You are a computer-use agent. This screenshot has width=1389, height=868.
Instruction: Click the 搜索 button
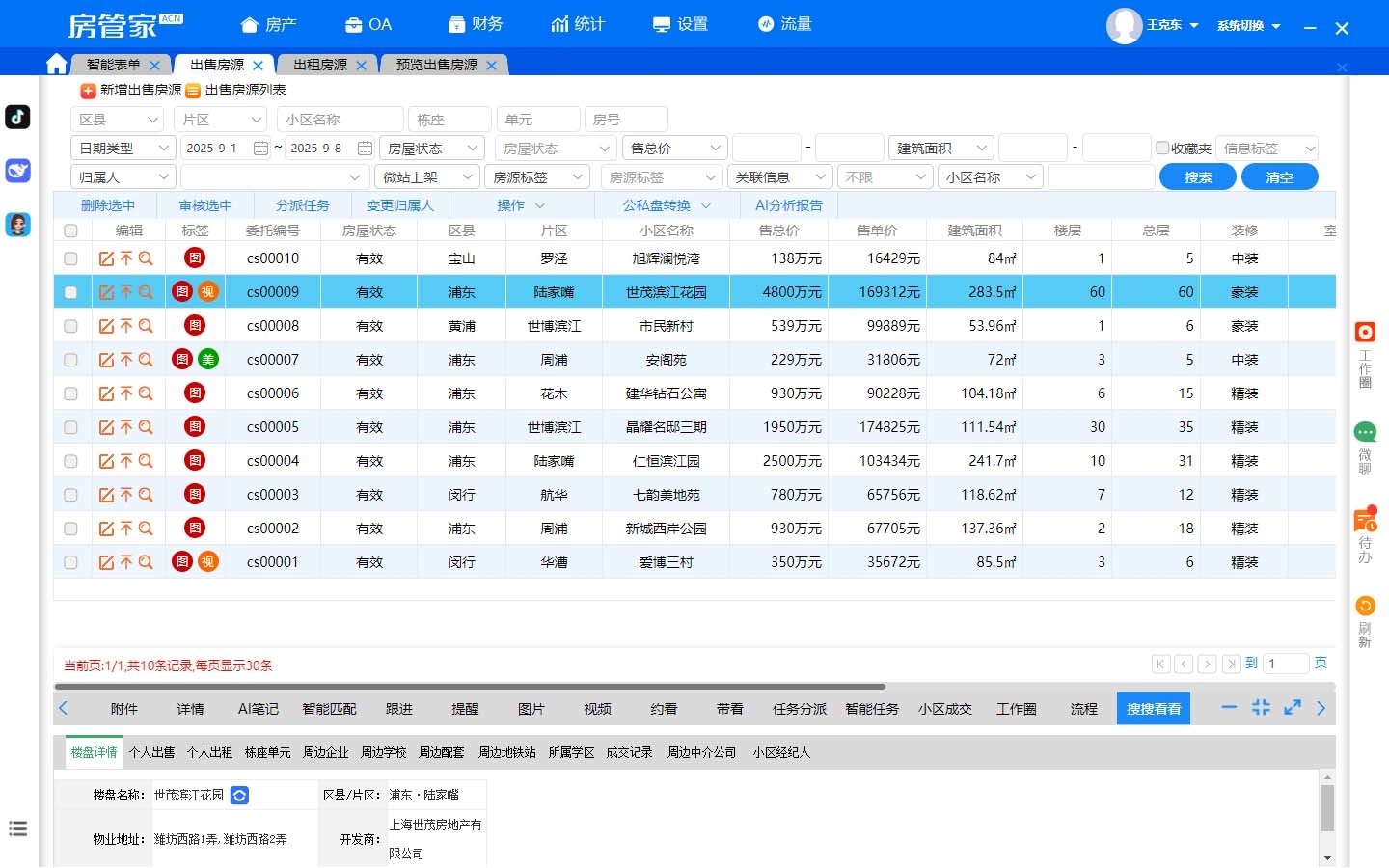[1197, 177]
